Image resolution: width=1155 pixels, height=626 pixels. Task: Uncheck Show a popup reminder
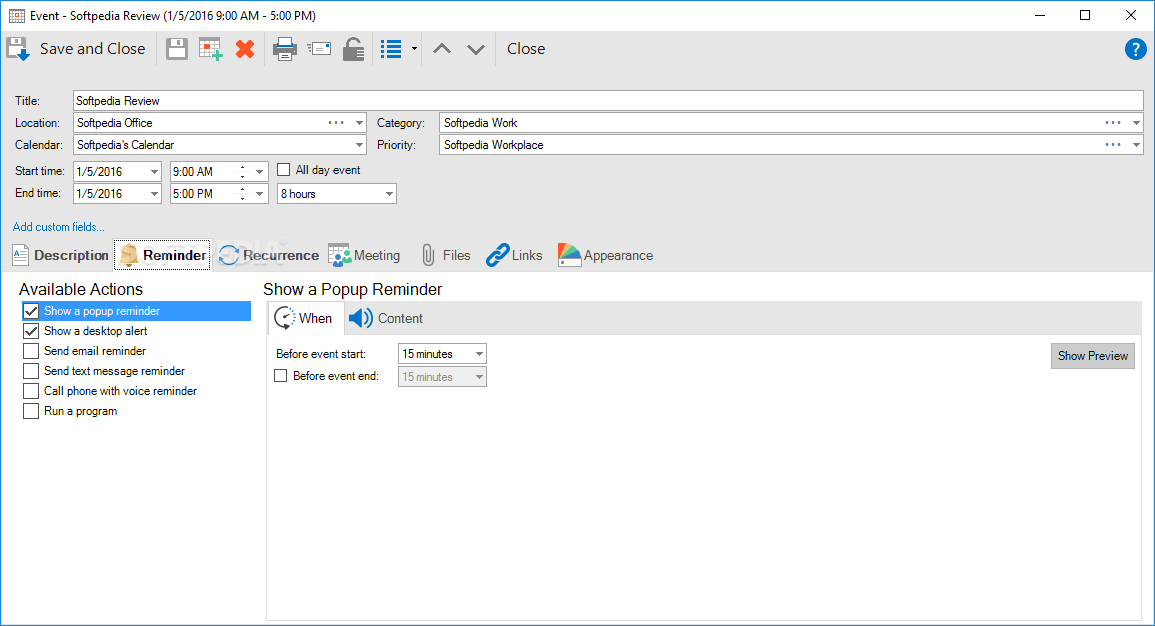pos(31,311)
